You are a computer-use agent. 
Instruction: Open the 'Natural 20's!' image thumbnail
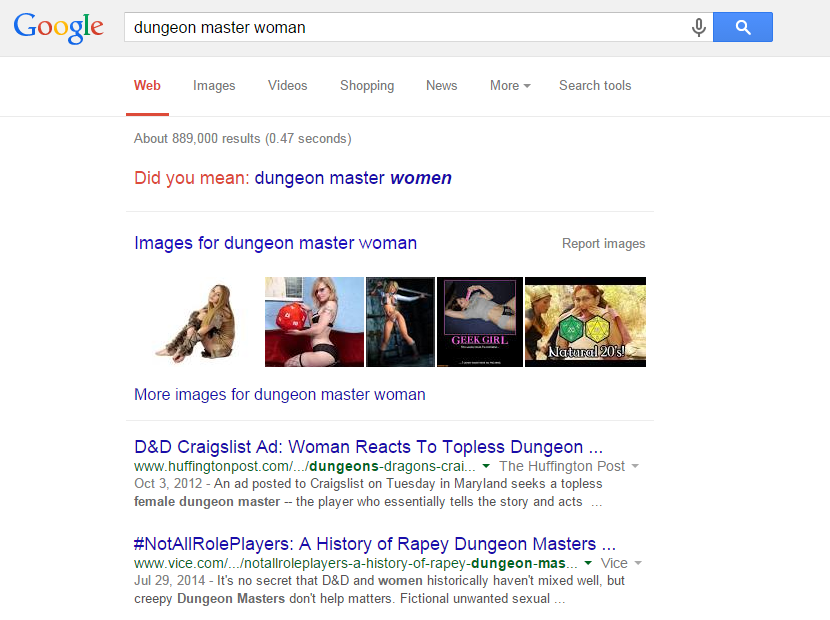585,322
